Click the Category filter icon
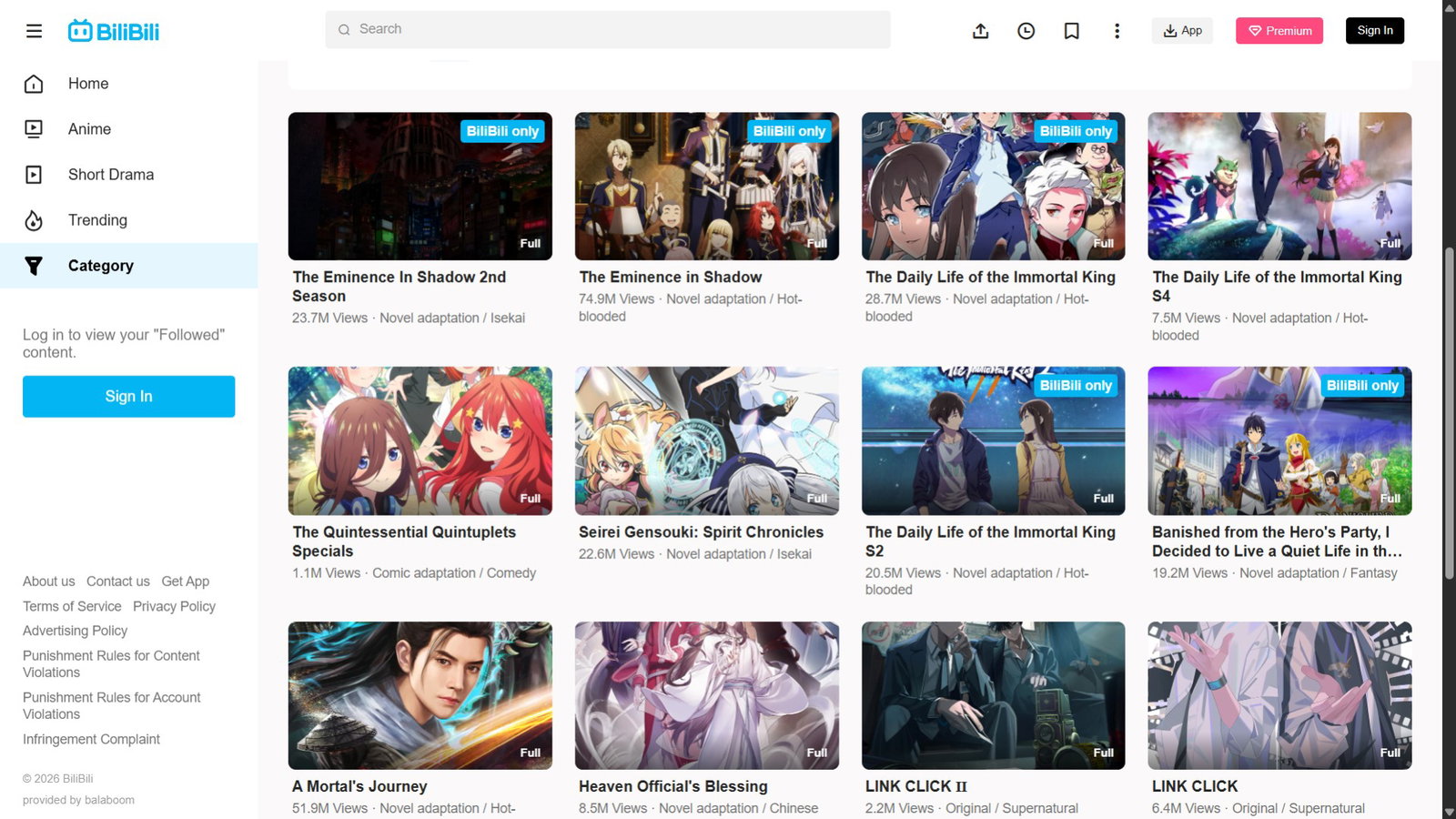 point(34,266)
